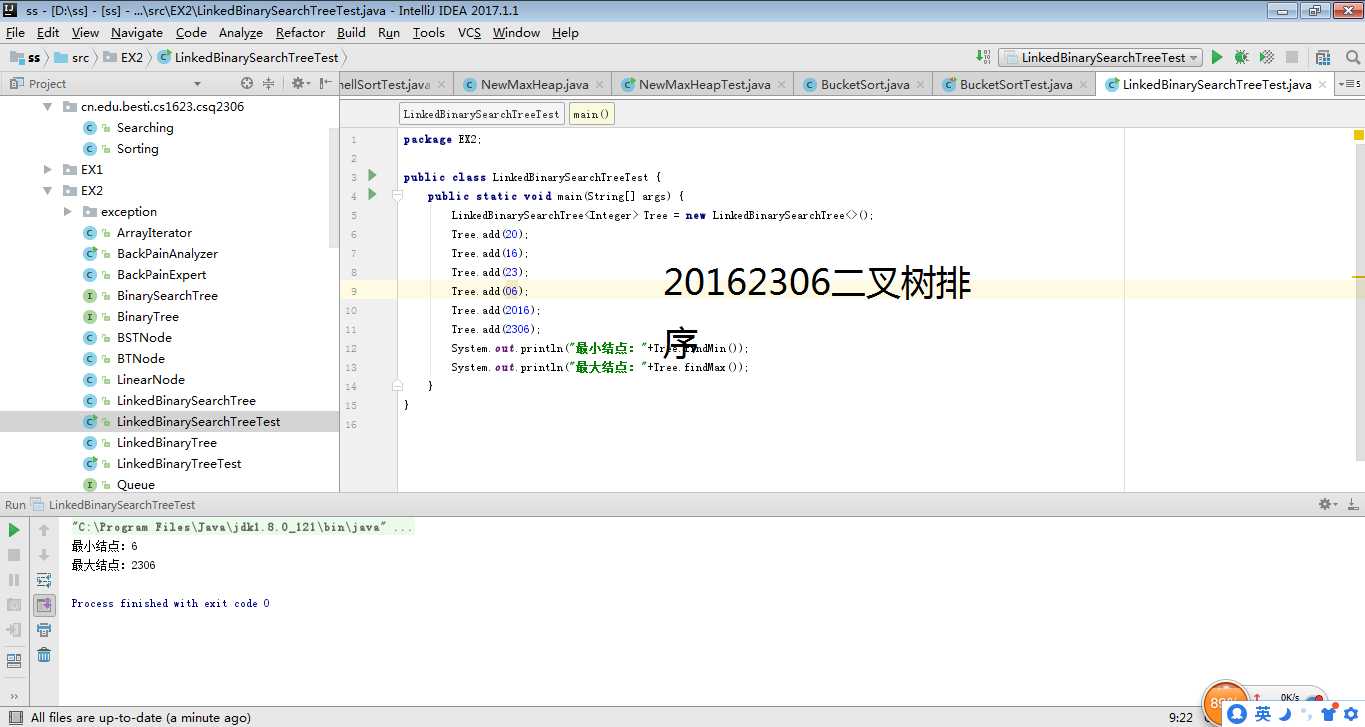Close the BucketSortTest.java tab
The height and width of the screenshot is (727, 1365).
tap(1084, 85)
